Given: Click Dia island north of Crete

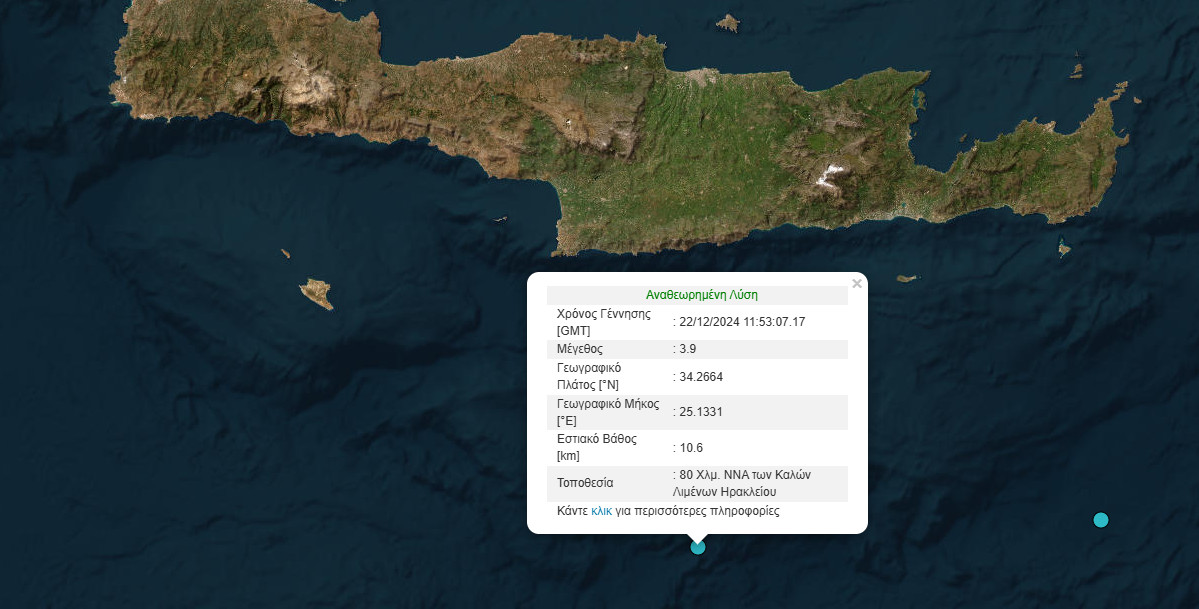Looking at the screenshot, I should coord(727,22).
